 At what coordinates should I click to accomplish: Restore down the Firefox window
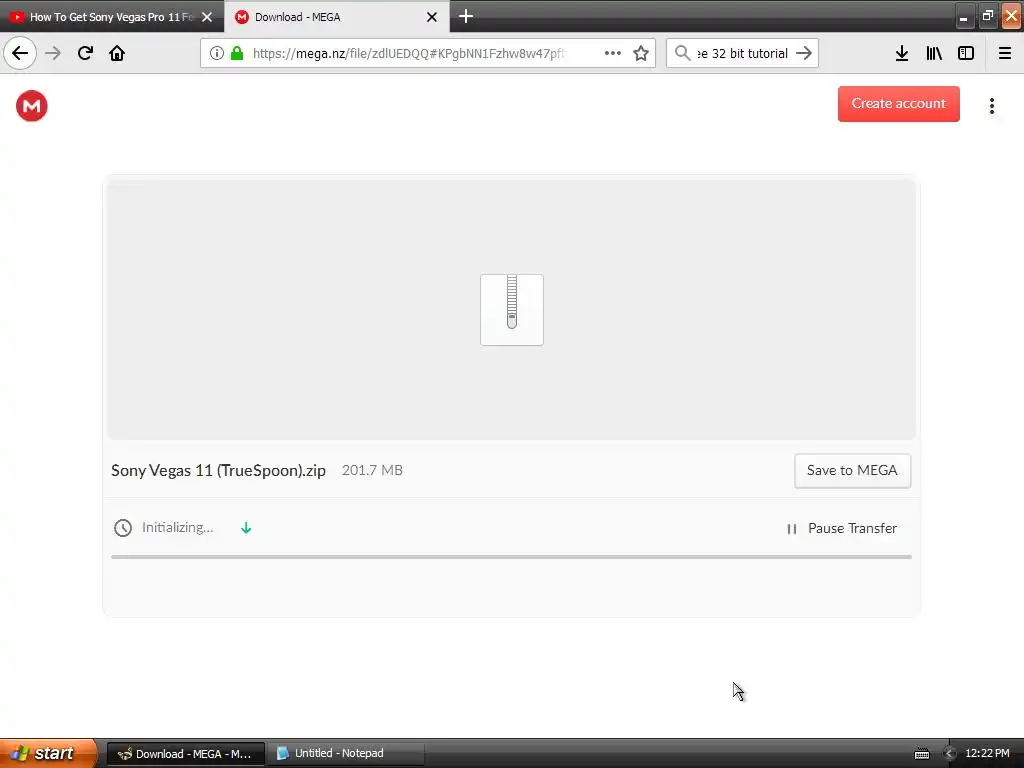(x=987, y=16)
